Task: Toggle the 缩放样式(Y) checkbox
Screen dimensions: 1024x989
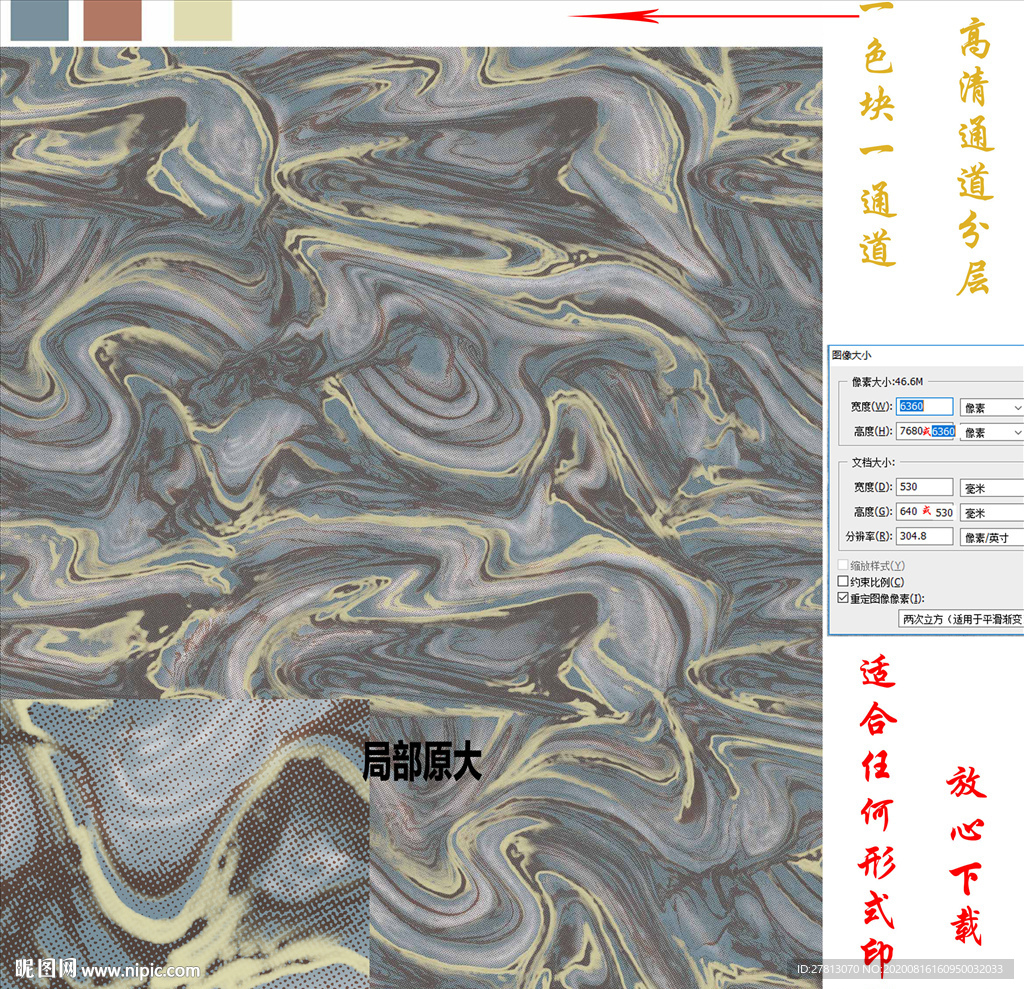Action: click(843, 565)
